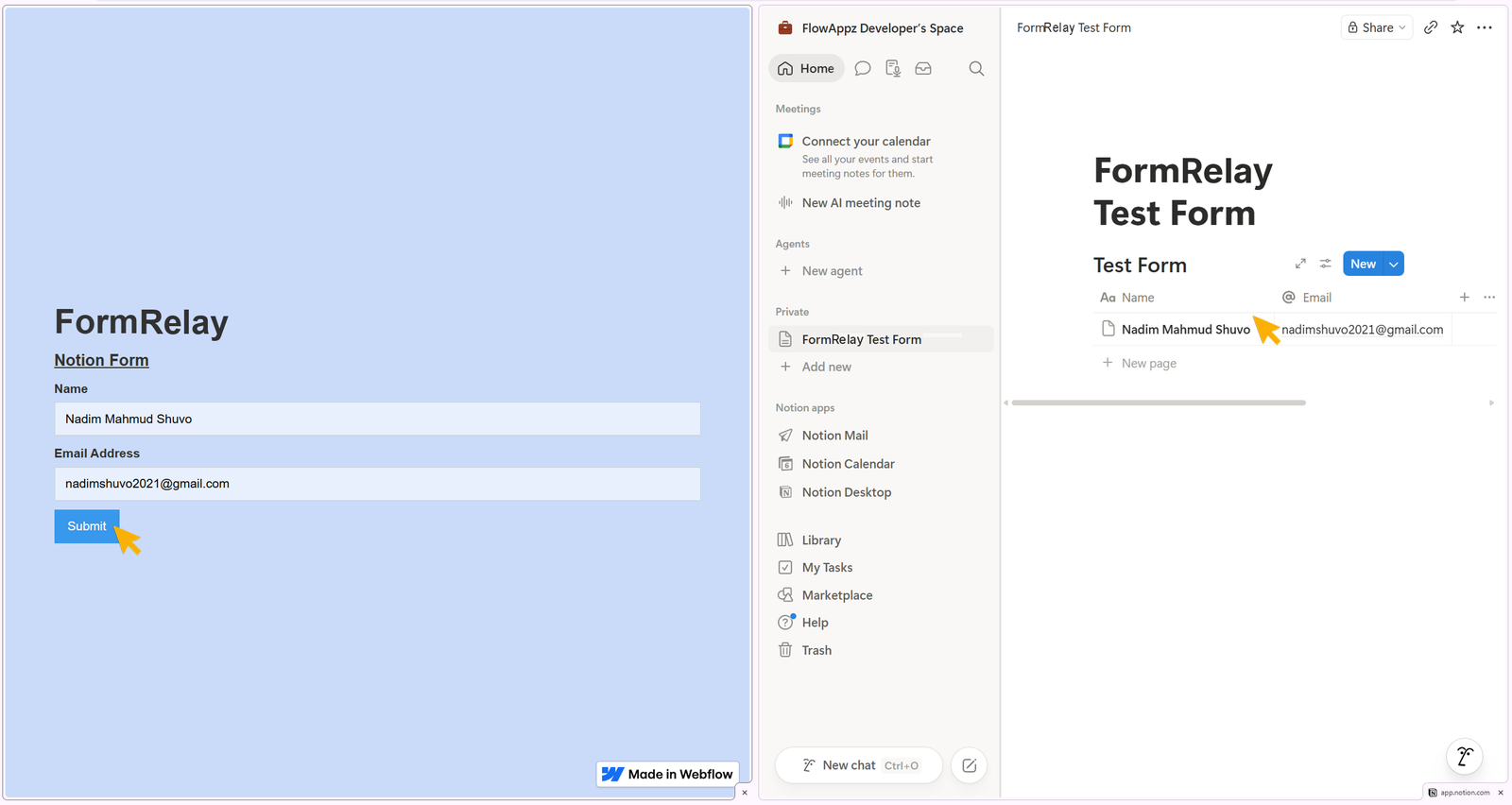Viewport: 1512px width, 805px height.
Task: Click the blue New button
Action: click(x=1363, y=264)
